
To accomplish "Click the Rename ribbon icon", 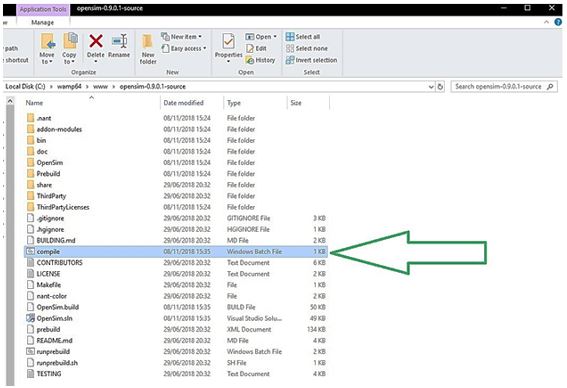I will click(x=119, y=41).
